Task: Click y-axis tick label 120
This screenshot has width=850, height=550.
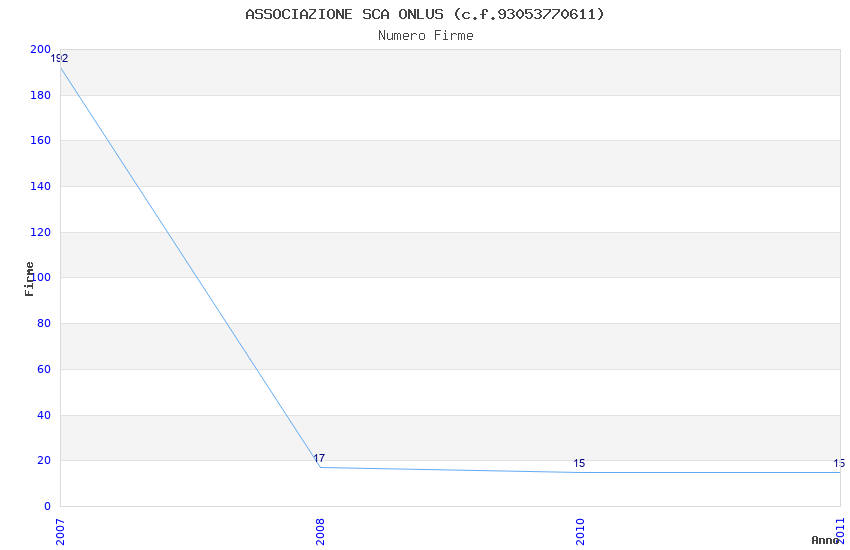Action: (x=41, y=232)
